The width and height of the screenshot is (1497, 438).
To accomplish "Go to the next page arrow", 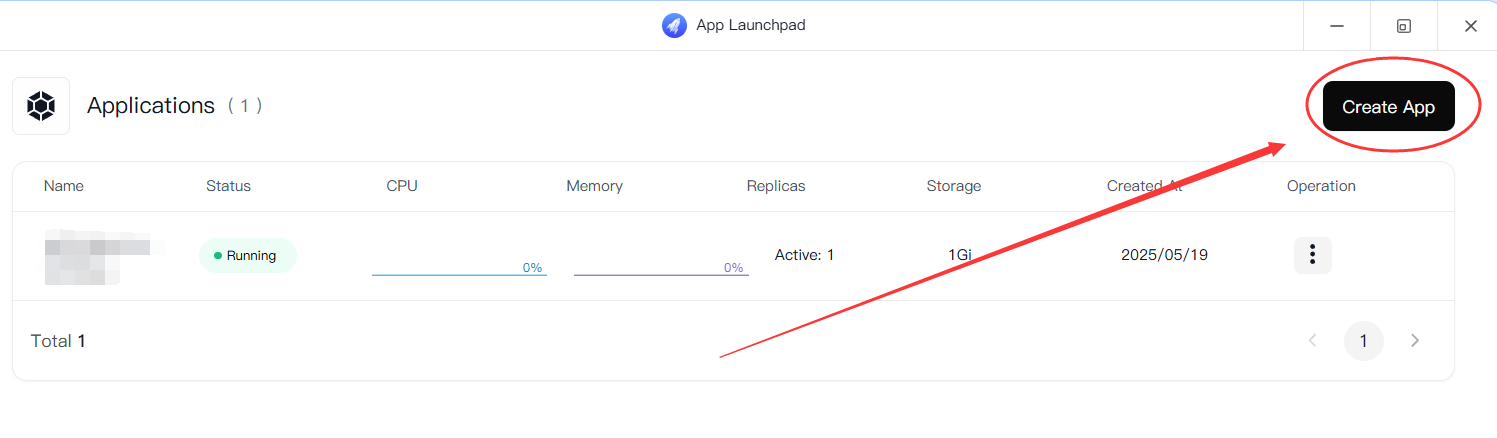I will [x=1414, y=341].
